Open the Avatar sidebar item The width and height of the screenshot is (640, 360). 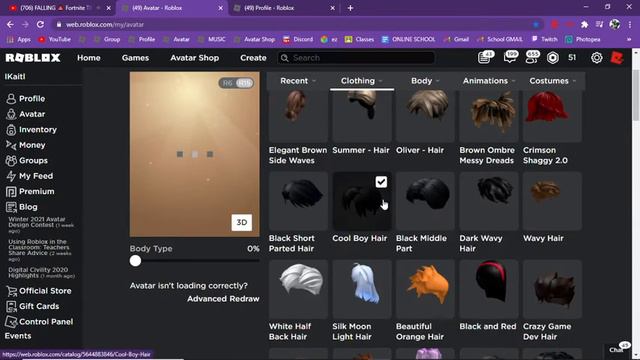coord(25,114)
